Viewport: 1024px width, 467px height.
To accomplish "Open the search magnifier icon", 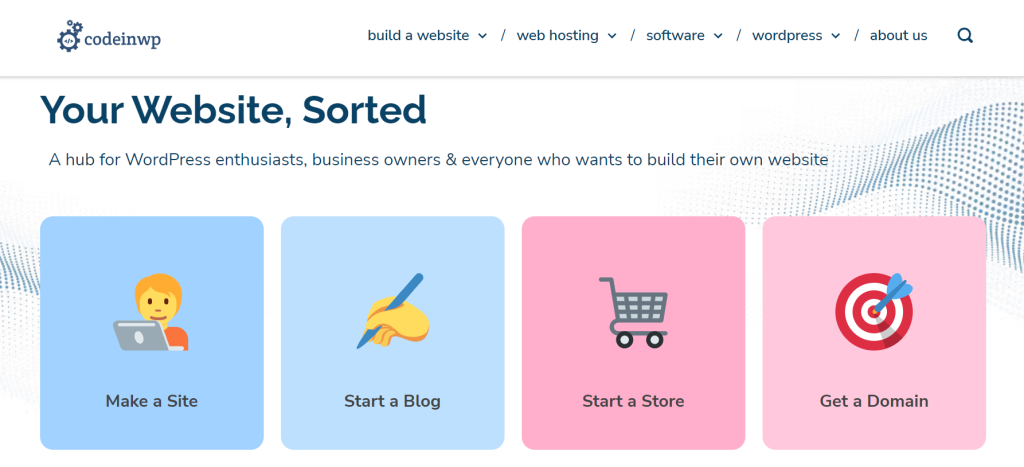I will pyautogui.click(x=965, y=35).
